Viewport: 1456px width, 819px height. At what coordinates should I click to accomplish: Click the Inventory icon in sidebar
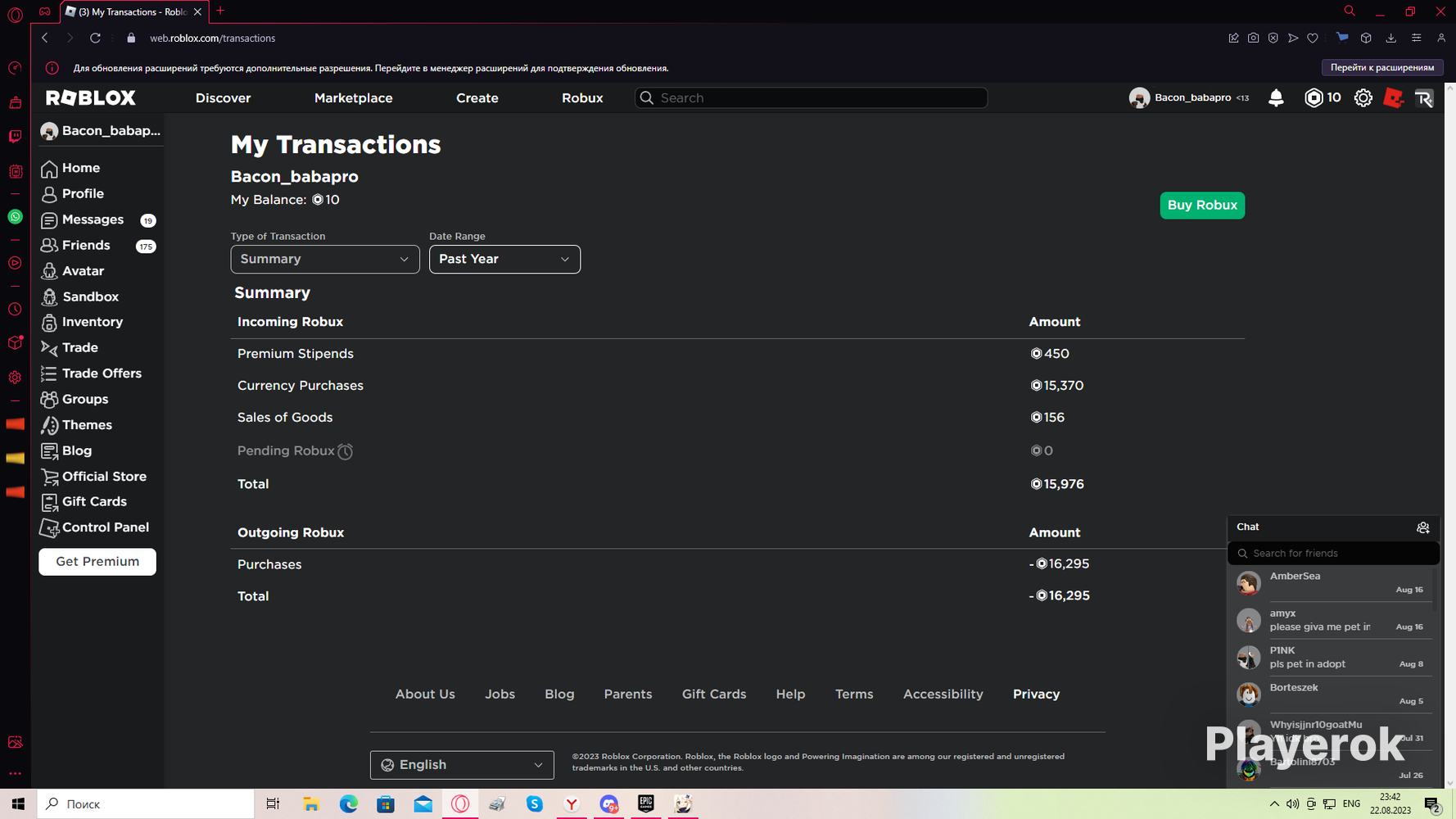click(49, 323)
